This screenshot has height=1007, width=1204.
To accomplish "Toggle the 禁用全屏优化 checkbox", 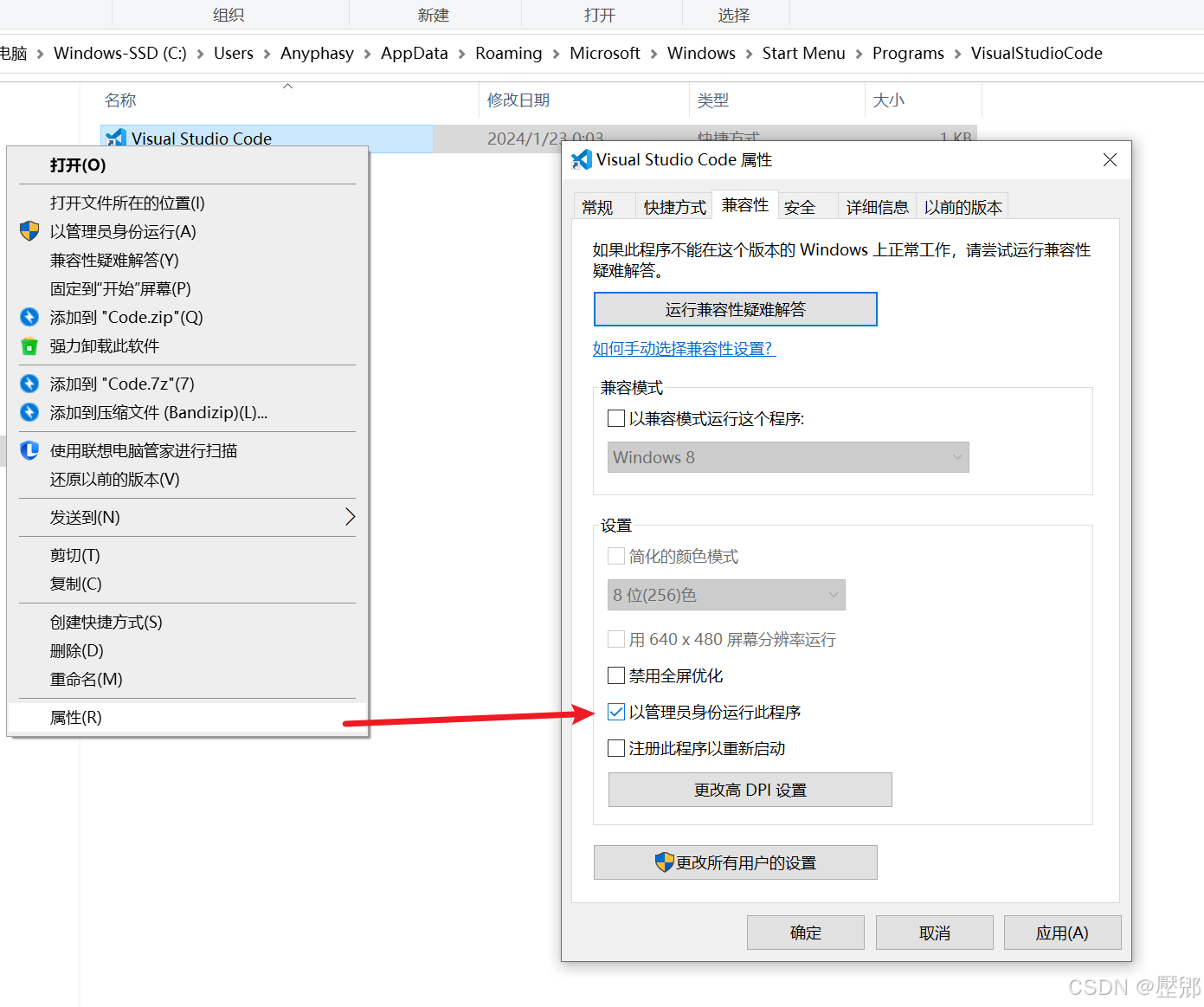I will coord(616,675).
